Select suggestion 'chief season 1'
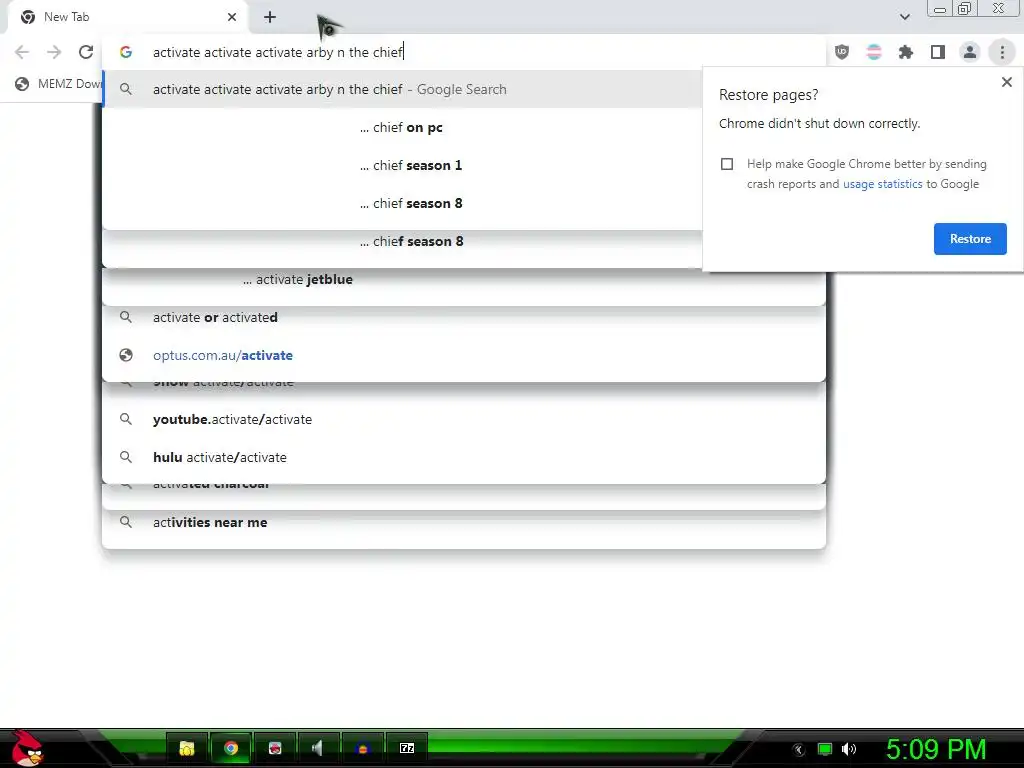This screenshot has width=1024, height=768. [403, 165]
